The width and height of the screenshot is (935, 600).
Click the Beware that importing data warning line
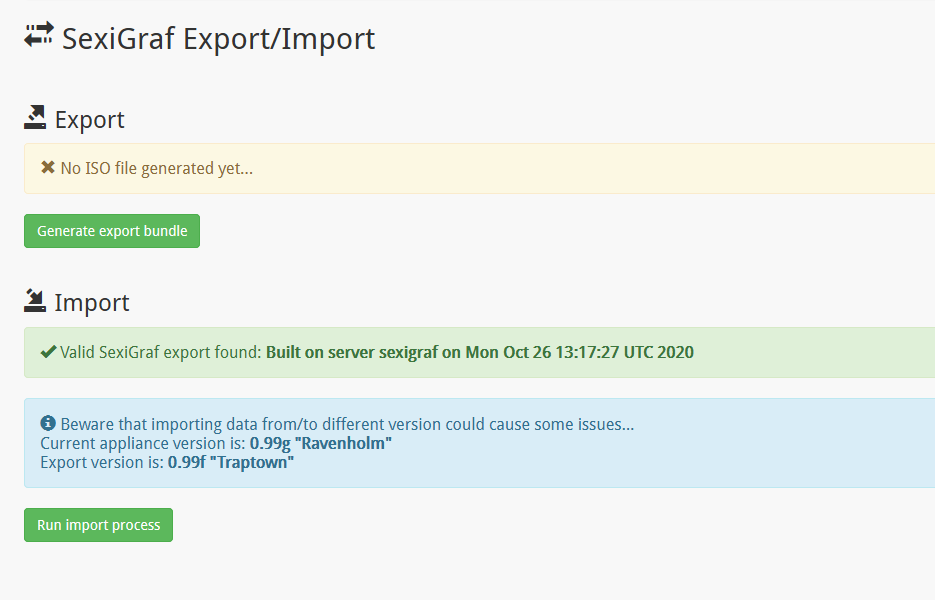pos(347,424)
